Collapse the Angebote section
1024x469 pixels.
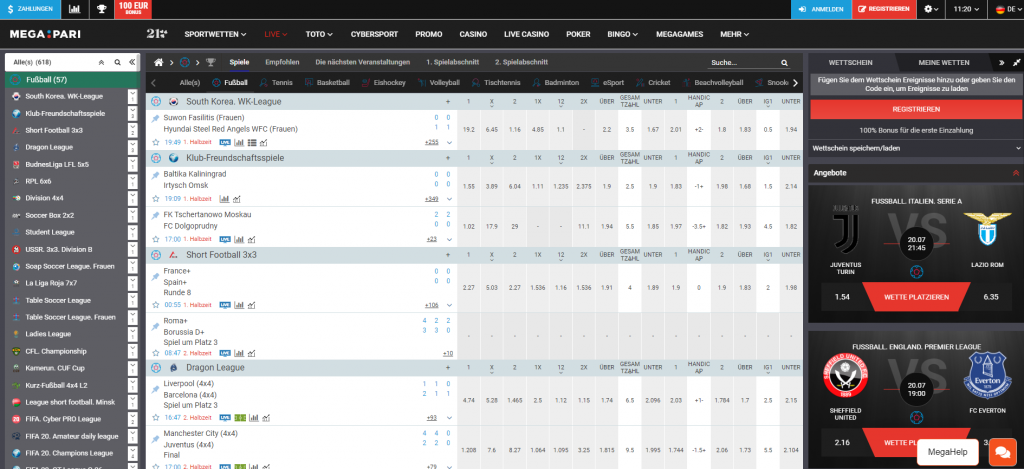1016,173
